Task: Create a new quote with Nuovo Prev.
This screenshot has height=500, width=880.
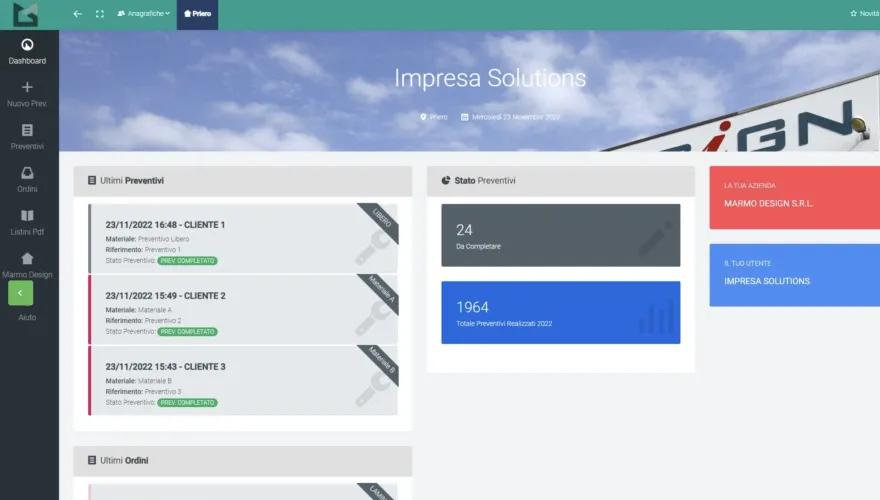Action: click(x=27, y=94)
